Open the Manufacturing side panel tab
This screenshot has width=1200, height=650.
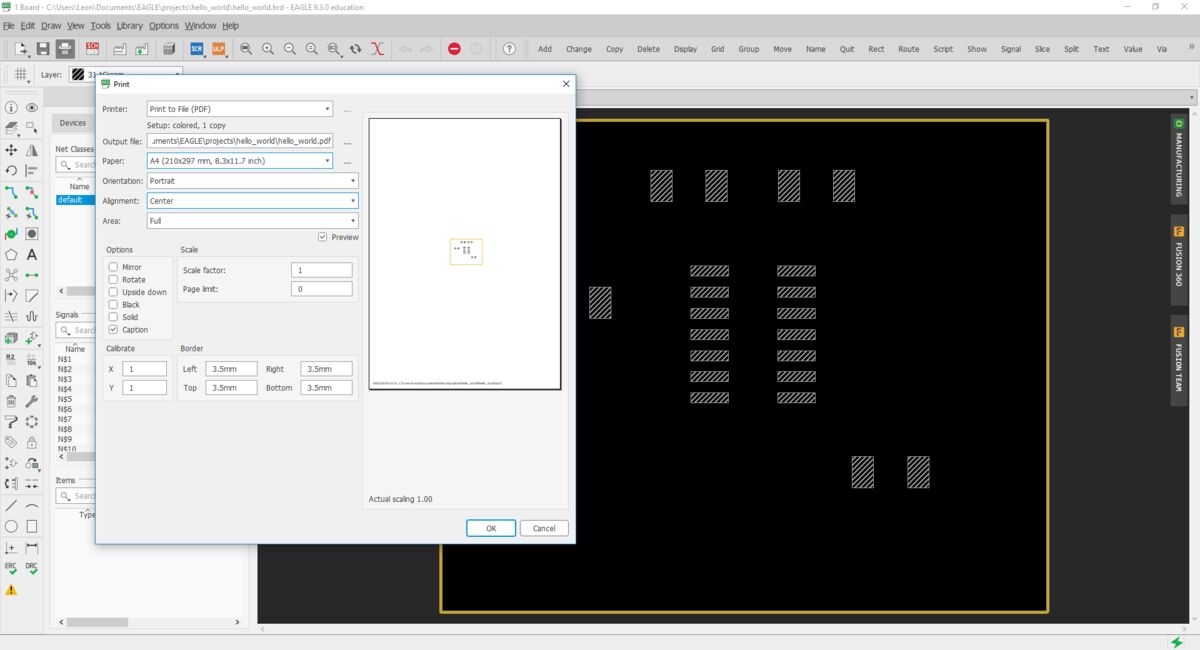click(1179, 159)
